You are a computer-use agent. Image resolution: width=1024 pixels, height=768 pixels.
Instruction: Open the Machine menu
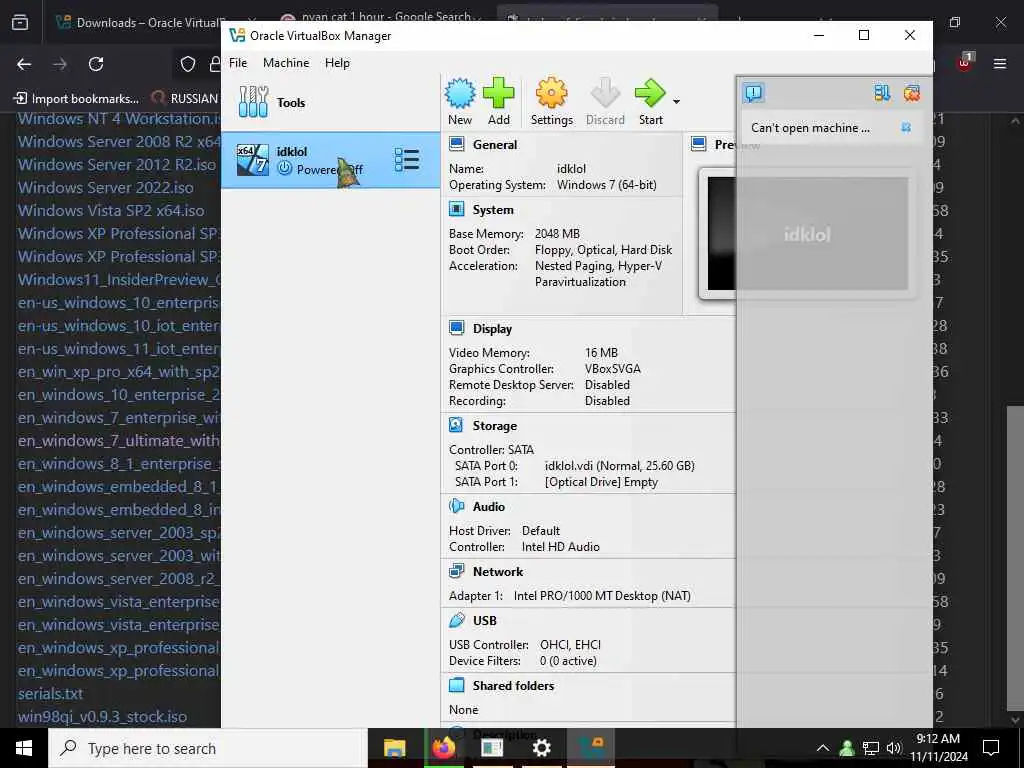tap(286, 63)
